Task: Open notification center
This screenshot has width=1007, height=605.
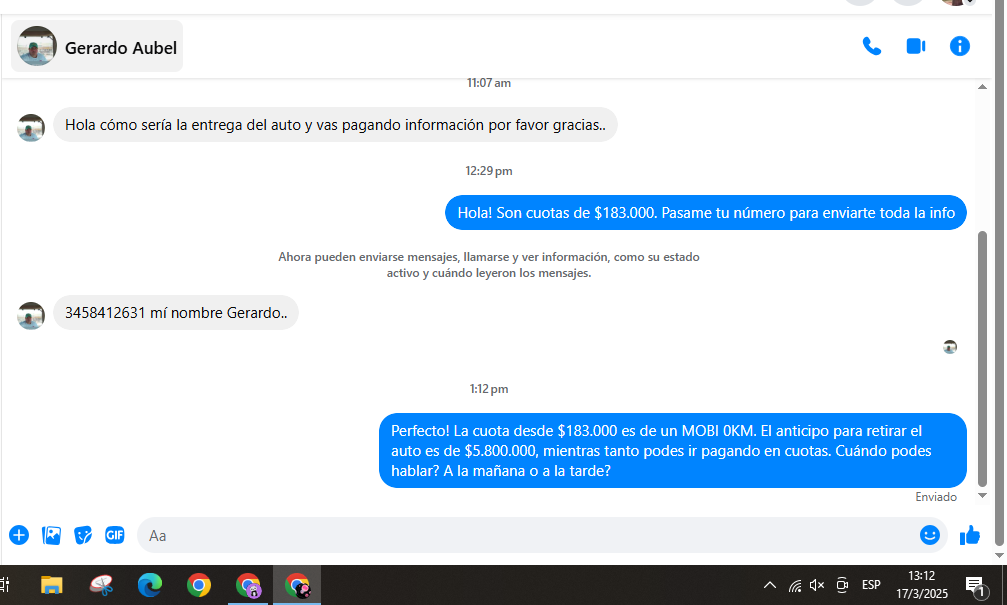Action: pos(975,585)
